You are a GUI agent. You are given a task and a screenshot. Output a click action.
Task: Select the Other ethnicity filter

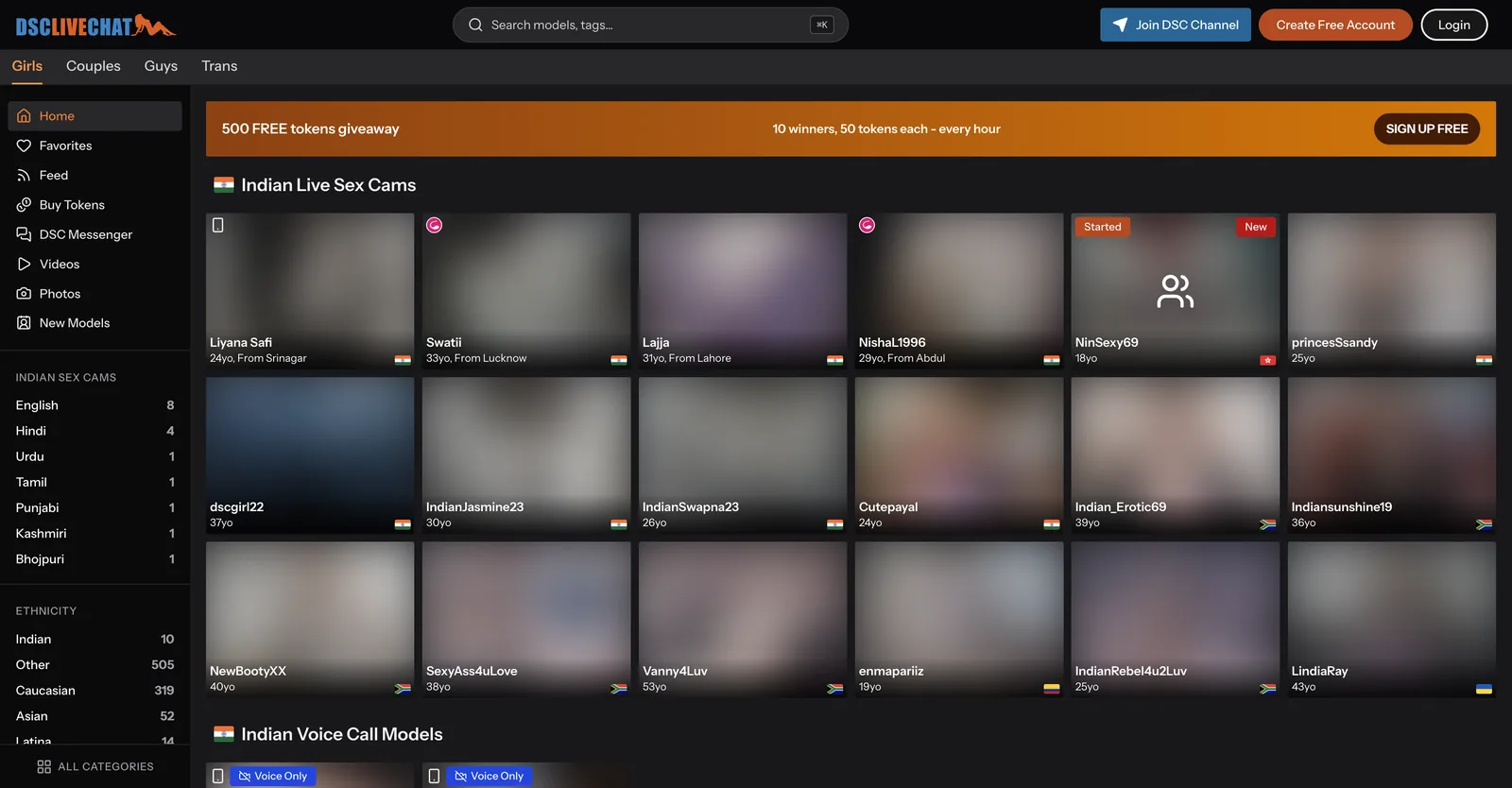tap(95, 665)
